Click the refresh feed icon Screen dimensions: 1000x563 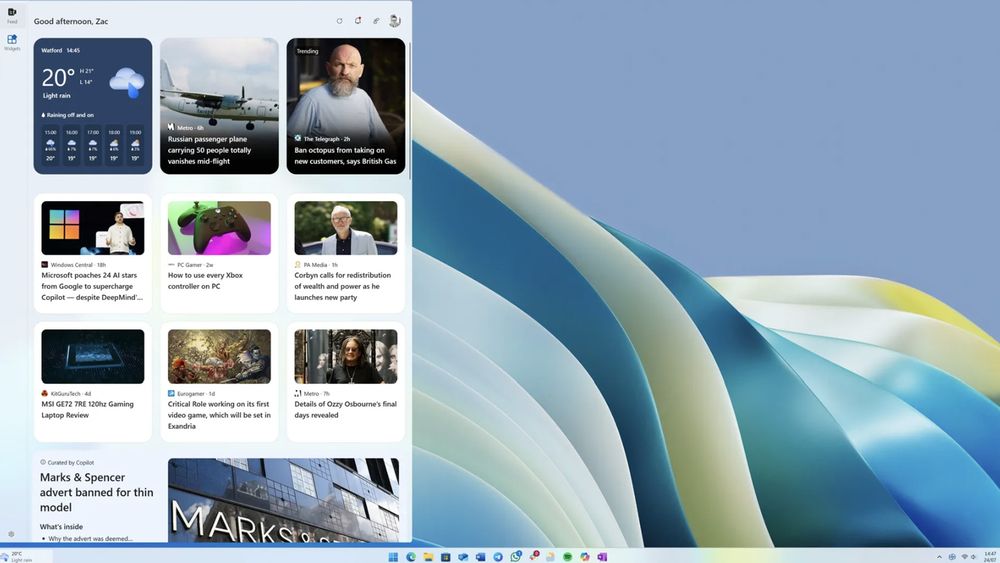339,21
